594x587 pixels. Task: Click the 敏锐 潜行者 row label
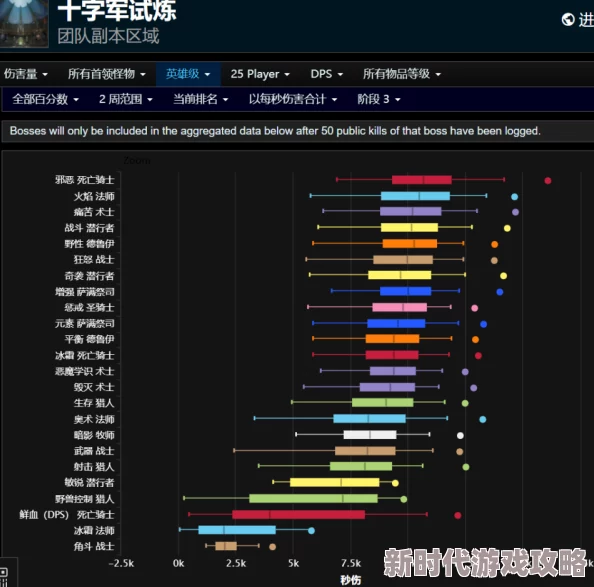pos(89,482)
